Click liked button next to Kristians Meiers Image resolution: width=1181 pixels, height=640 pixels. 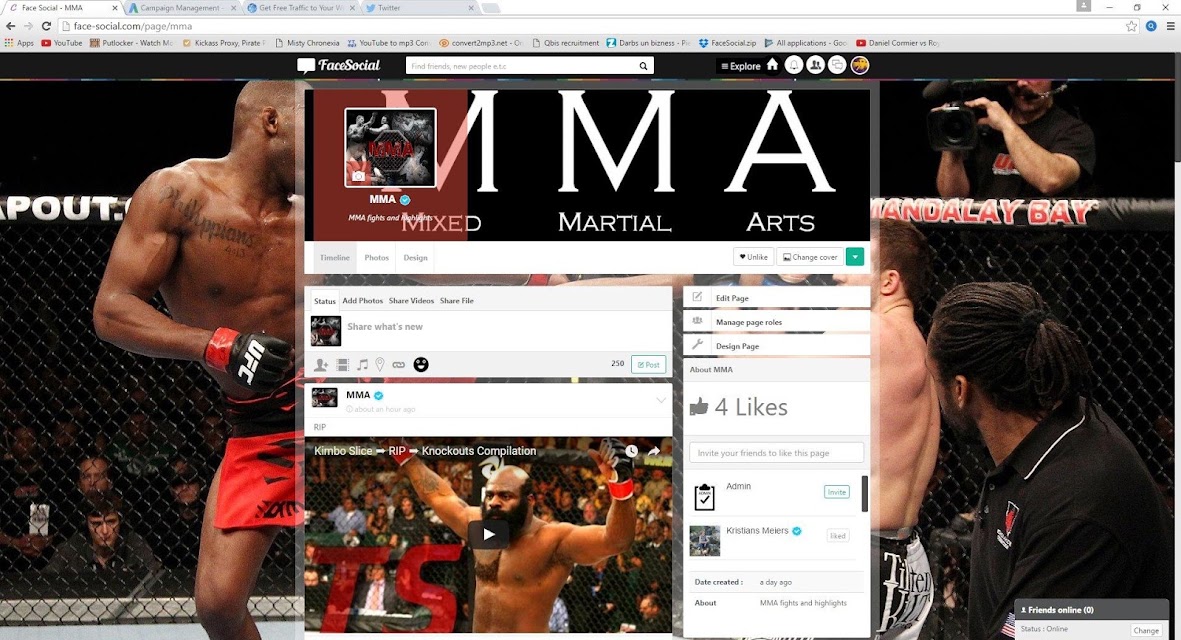coord(838,535)
